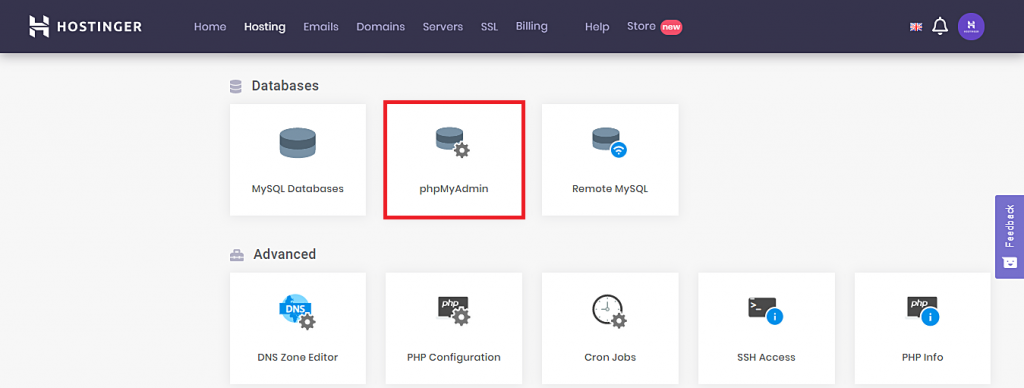1024x388 pixels.
Task: Click the 'PHP Info' label
Action: [923, 357]
